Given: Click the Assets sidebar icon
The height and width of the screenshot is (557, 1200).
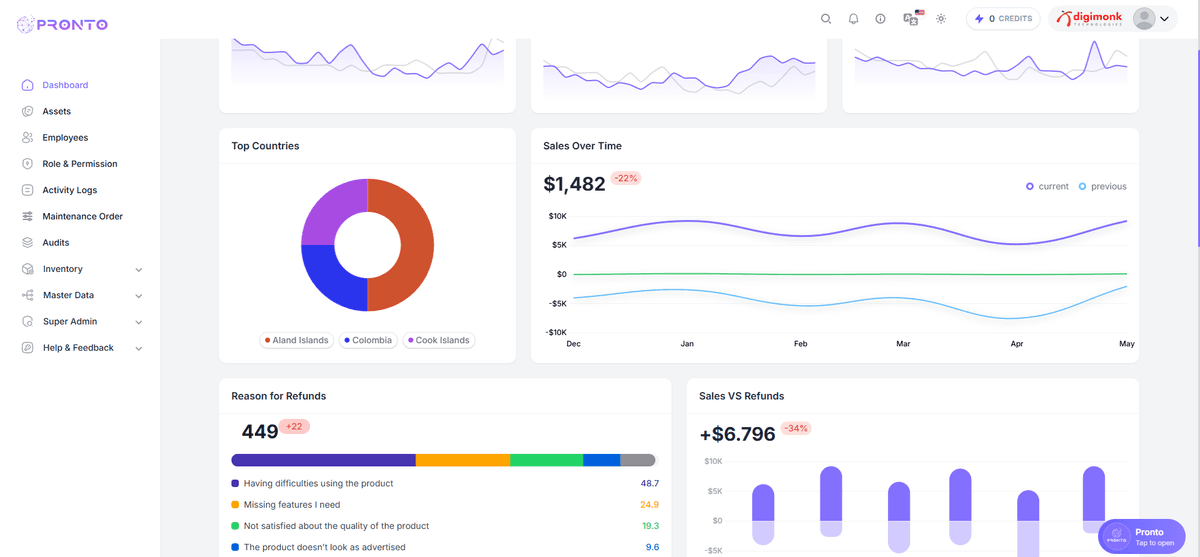Looking at the screenshot, I should 28,111.
